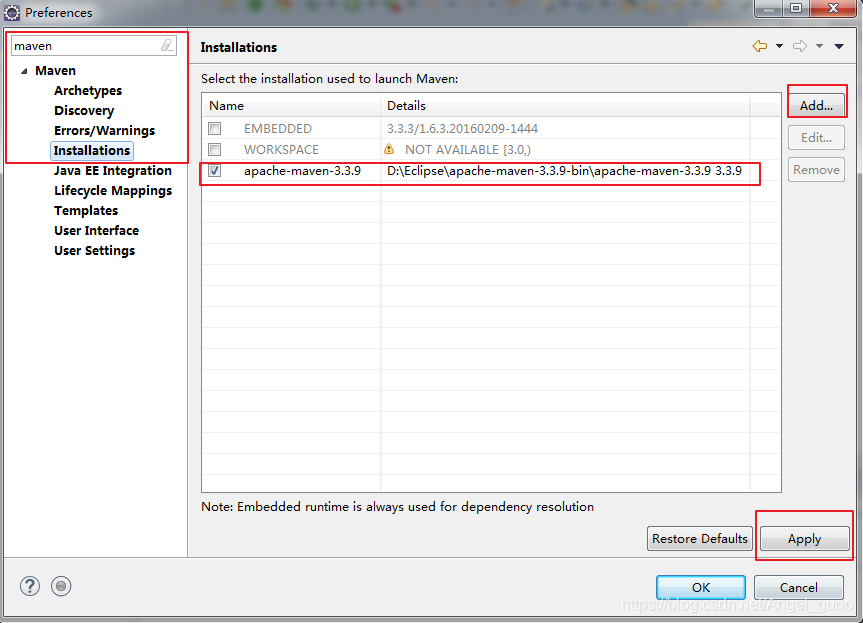Click the record preferences circle icon
The image size is (863, 623).
coord(61,586)
